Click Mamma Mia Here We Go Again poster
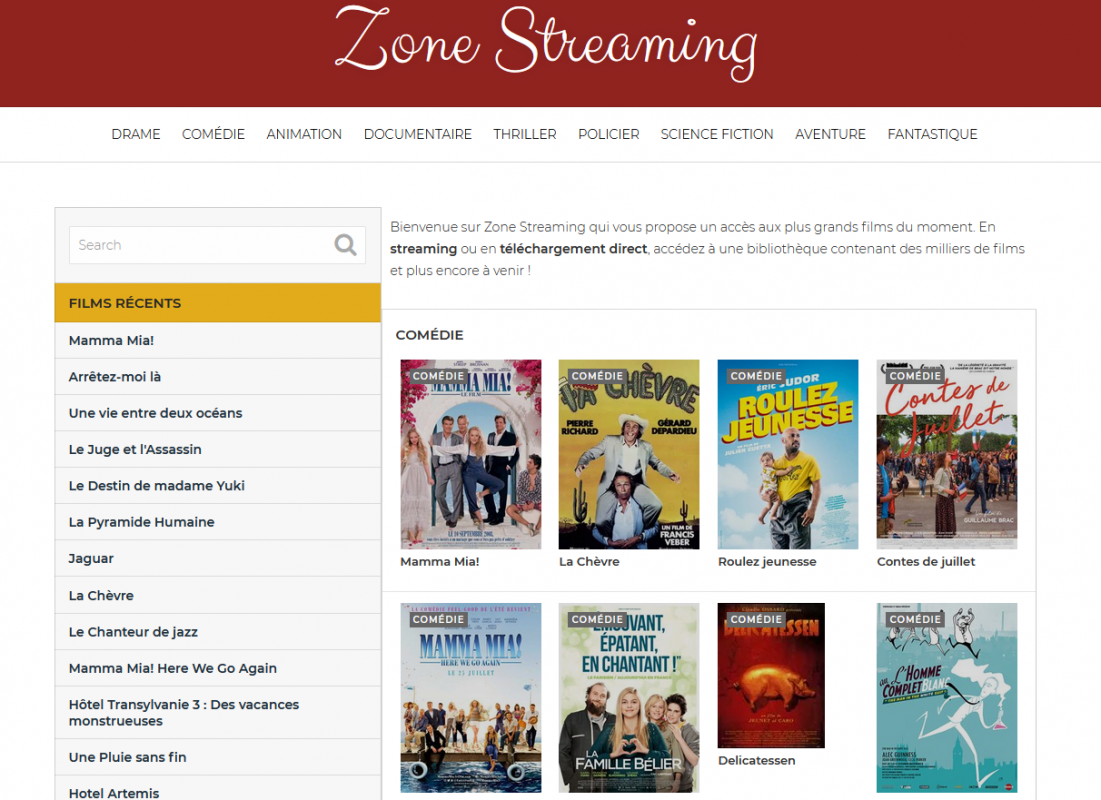This screenshot has height=800, width=1101. coord(470,698)
